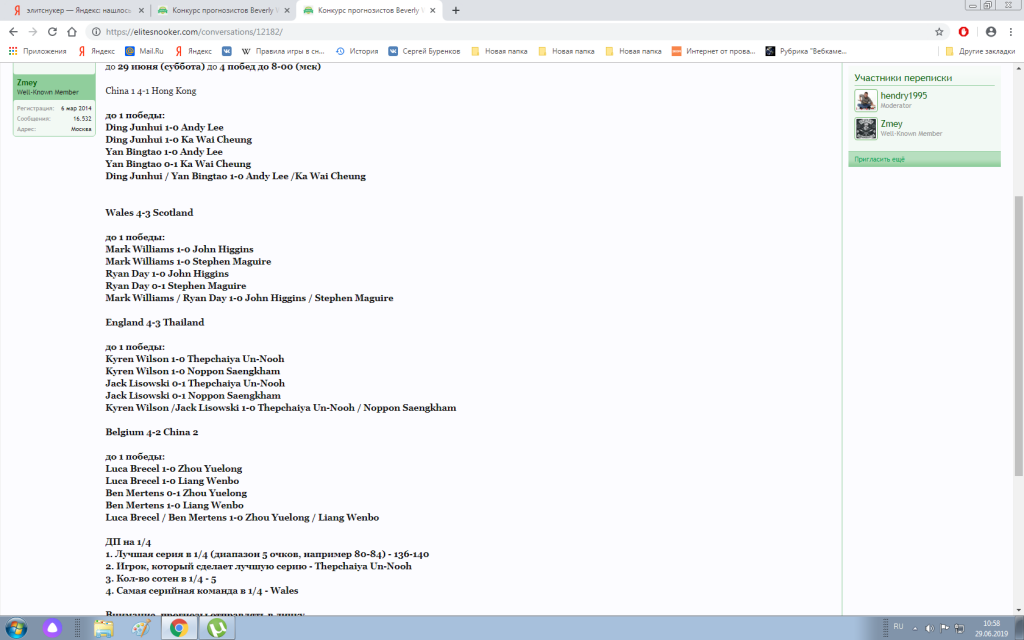Click the address bar URL field
Screen dimensions: 1024x640
tap(500, 31)
